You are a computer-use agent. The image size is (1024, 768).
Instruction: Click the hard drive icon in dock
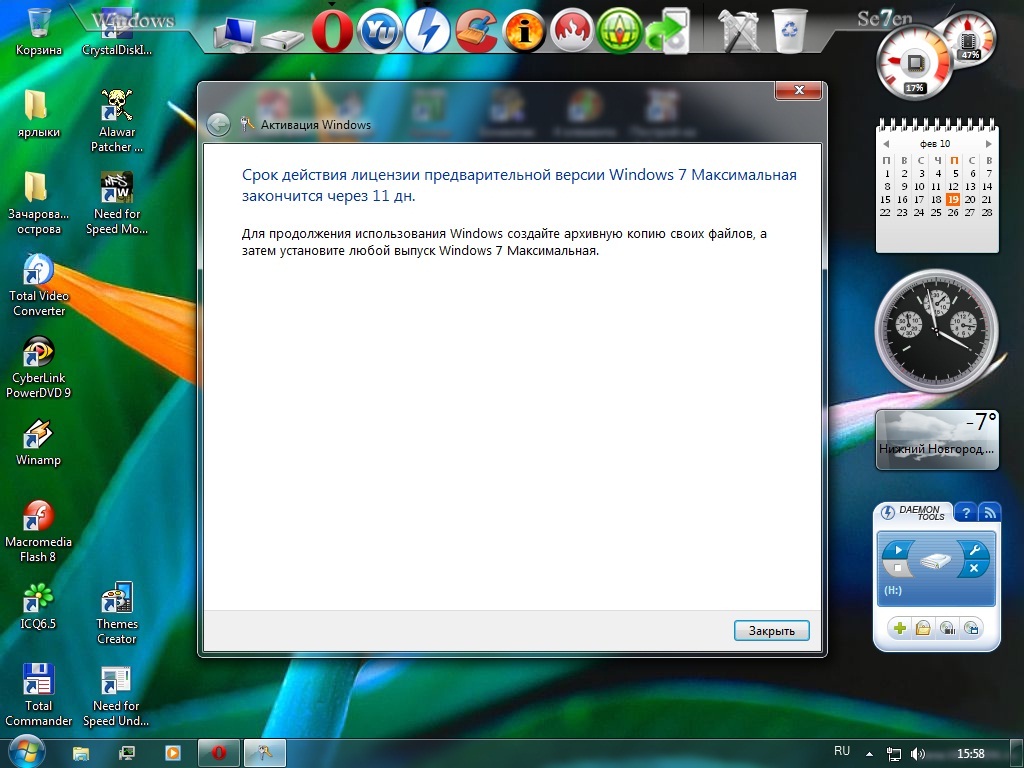pyautogui.click(x=282, y=39)
